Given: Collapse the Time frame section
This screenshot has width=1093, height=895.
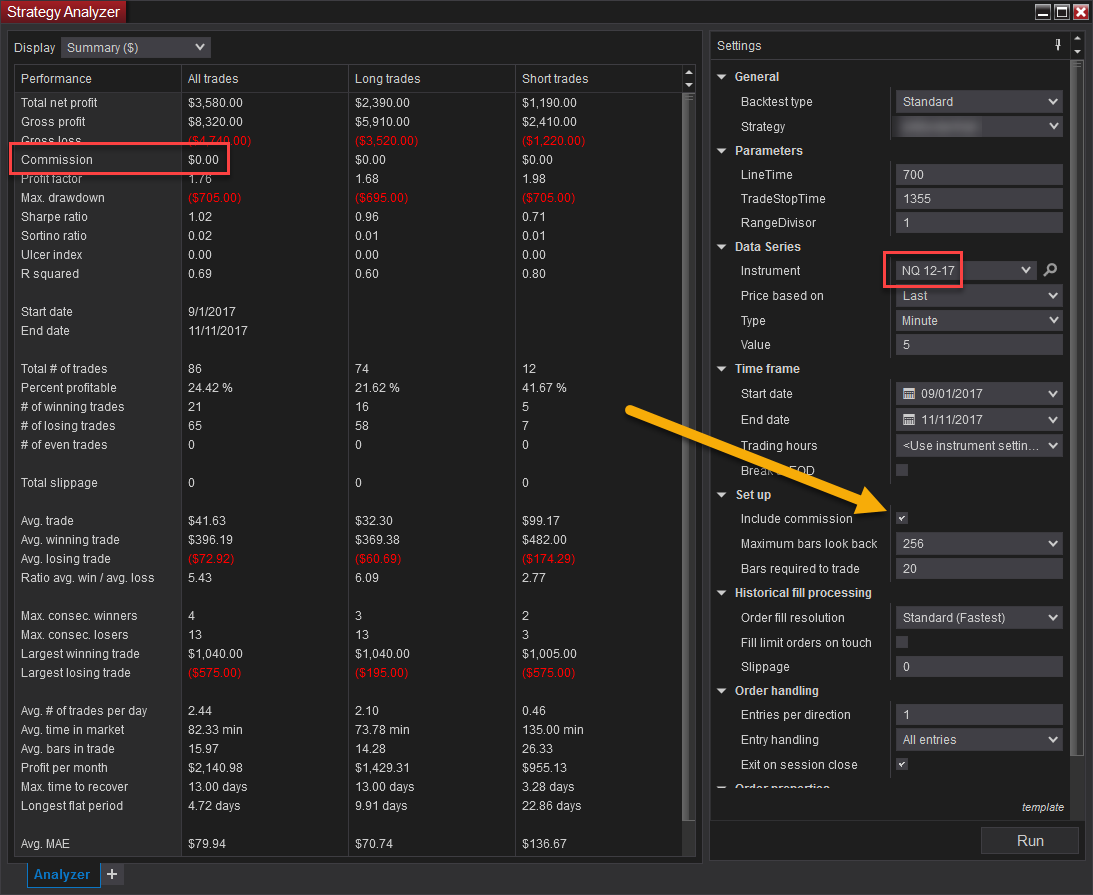Looking at the screenshot, I should 722,369.
